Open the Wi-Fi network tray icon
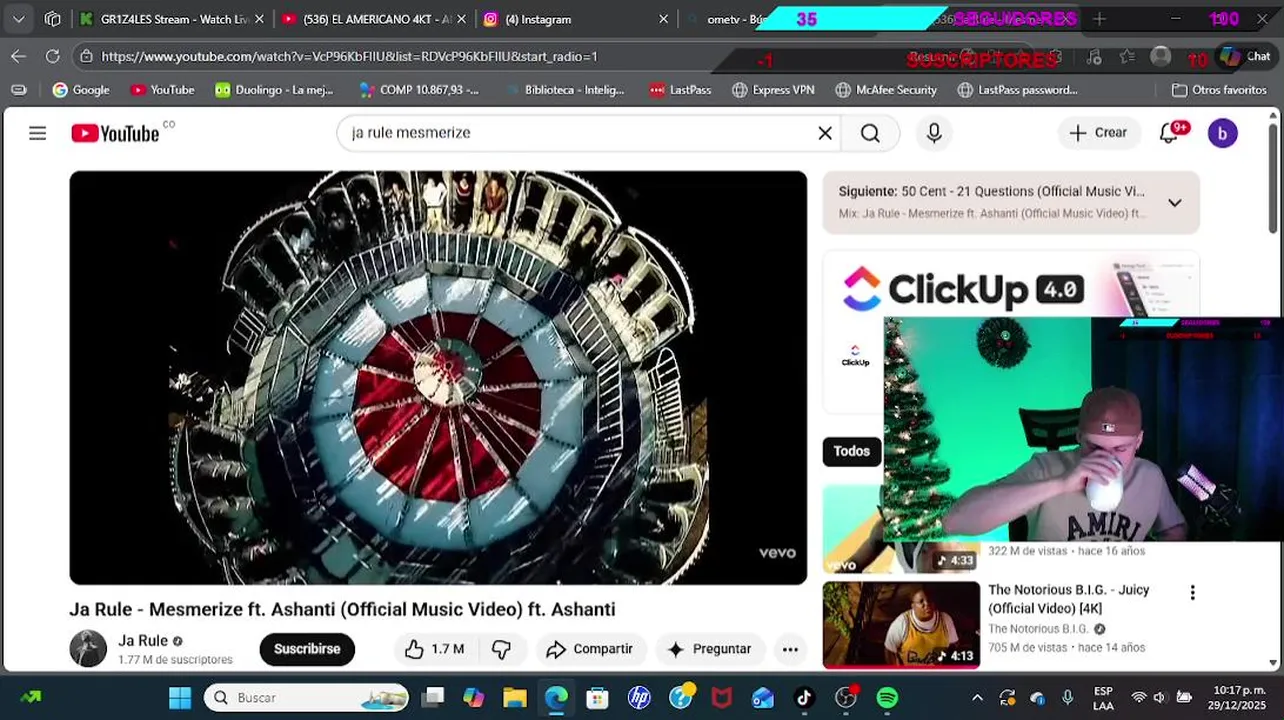Screen dimensions: 1284x720 click(x=1138, y=697)
